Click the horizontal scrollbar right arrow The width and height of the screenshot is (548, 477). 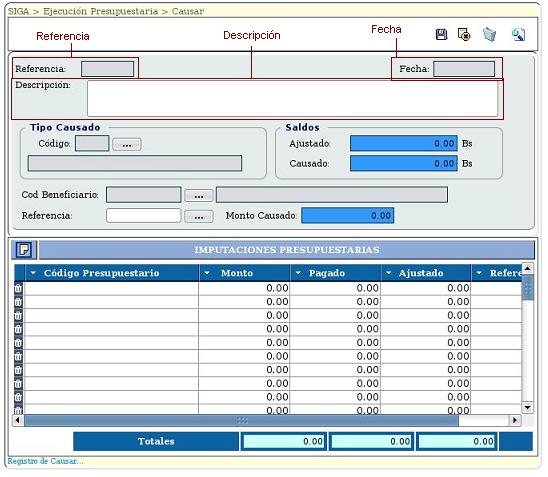click(515, 420)
